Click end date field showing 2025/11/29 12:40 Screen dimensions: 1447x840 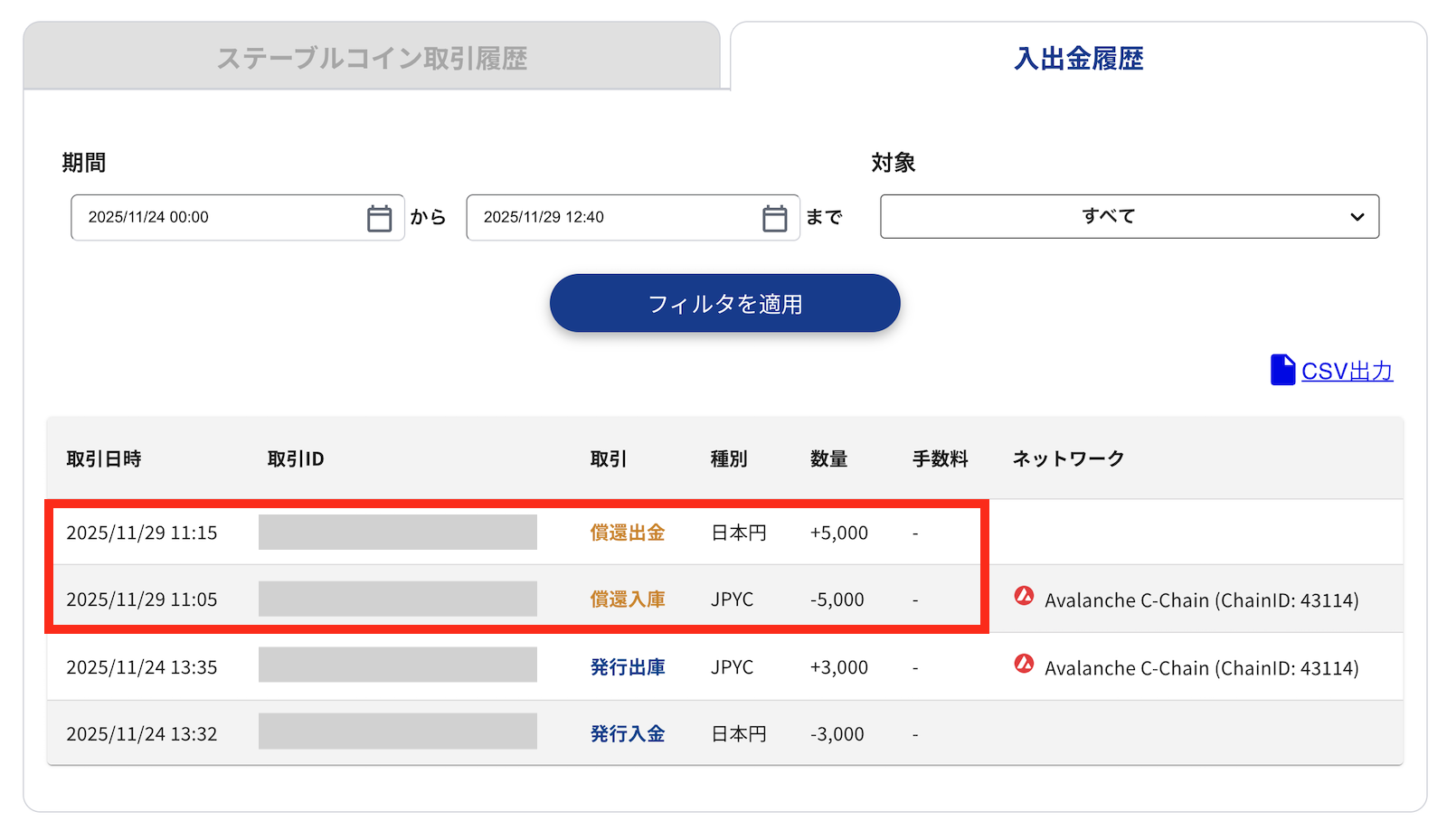612,217
